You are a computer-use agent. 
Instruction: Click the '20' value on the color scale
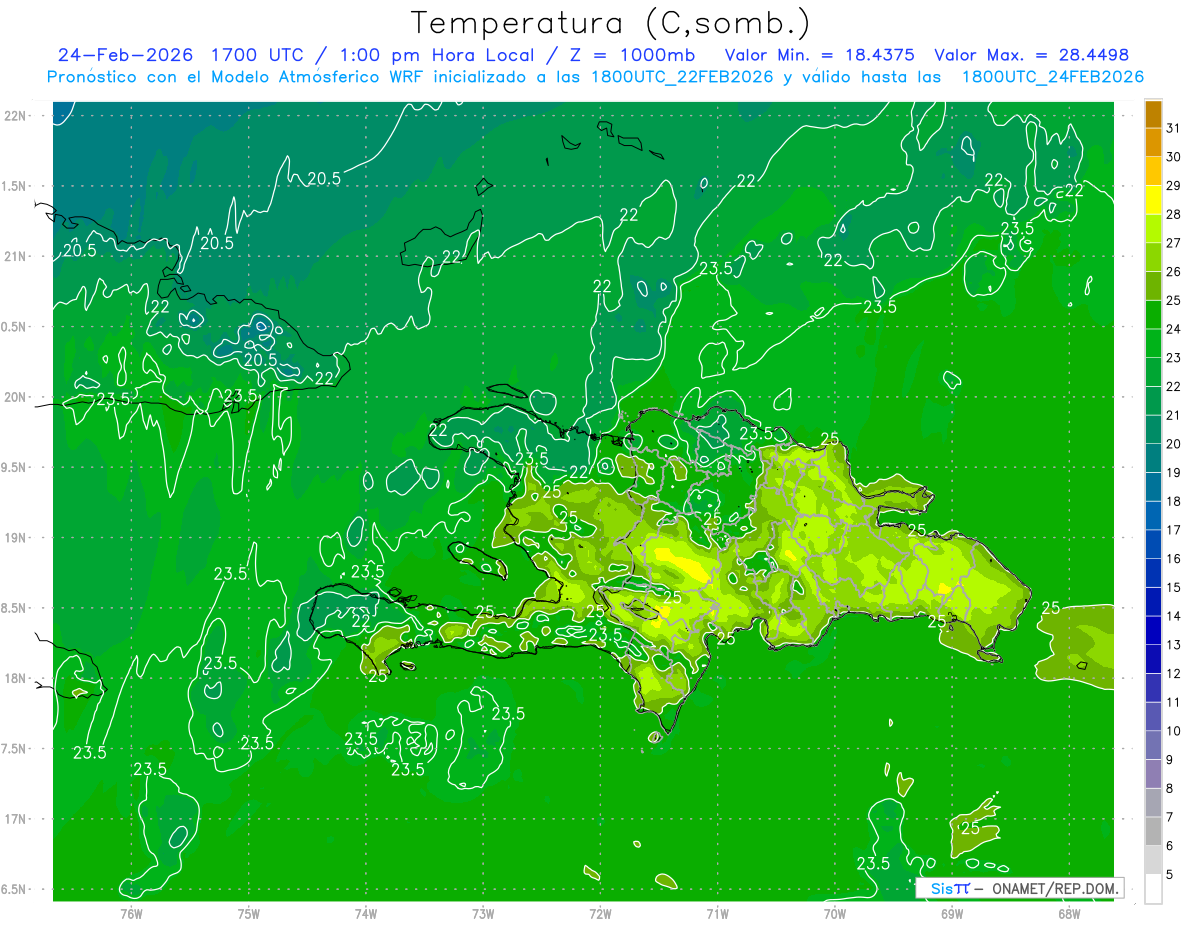point(1174,443)
